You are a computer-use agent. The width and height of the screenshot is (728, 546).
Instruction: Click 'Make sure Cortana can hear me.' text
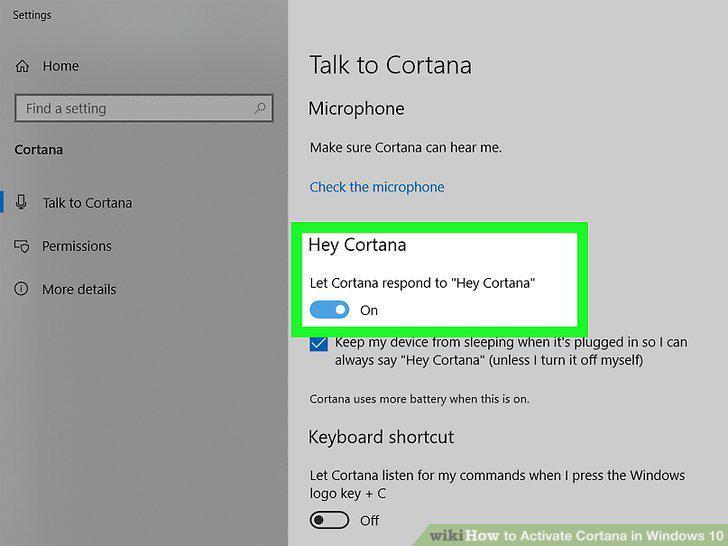(x=406, y=148)
